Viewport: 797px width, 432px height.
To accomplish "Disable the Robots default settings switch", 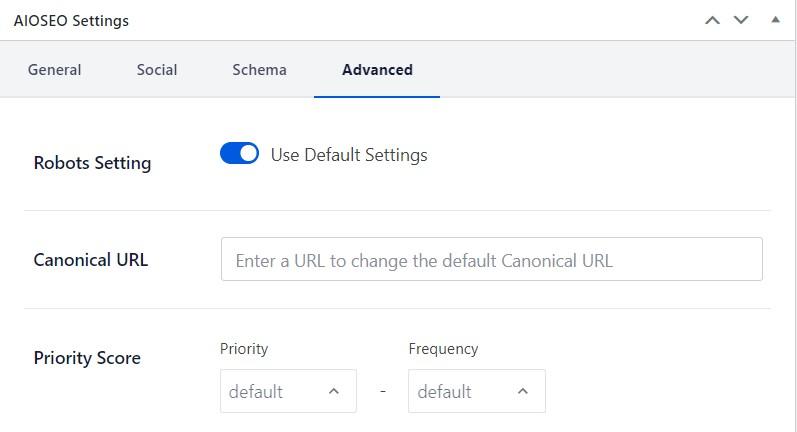I will [239, 154].
